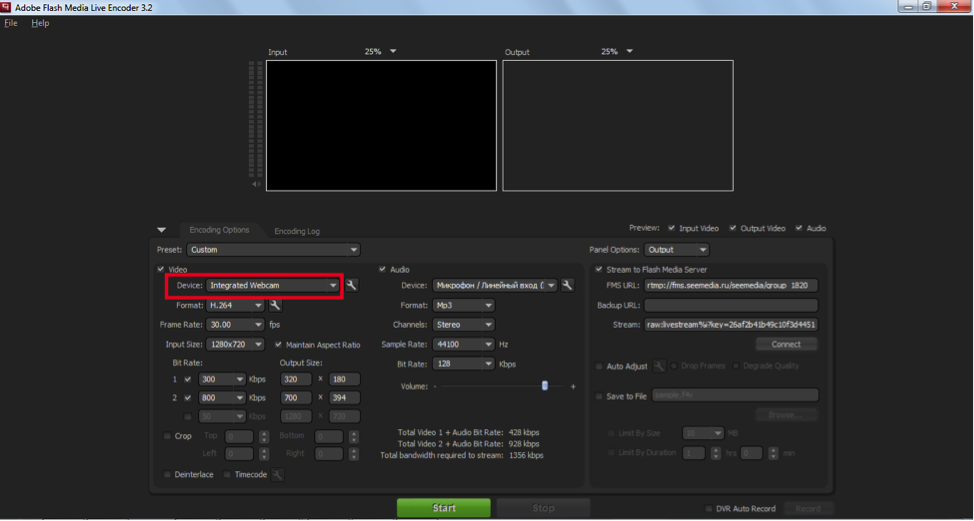Toggle Output Video preview checkbox
974x521 pixels.
point(733,228)
